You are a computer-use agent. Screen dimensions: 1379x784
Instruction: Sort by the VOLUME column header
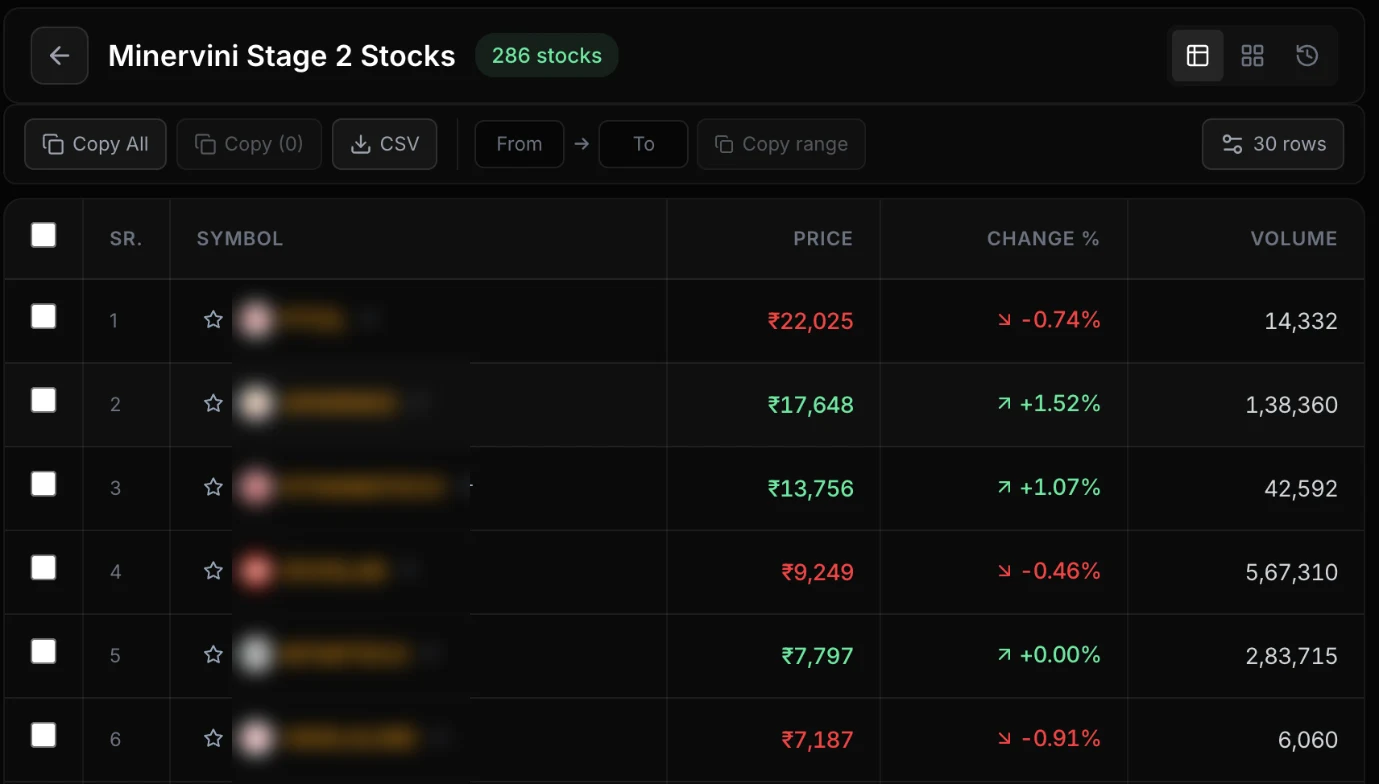(1294, 239)
